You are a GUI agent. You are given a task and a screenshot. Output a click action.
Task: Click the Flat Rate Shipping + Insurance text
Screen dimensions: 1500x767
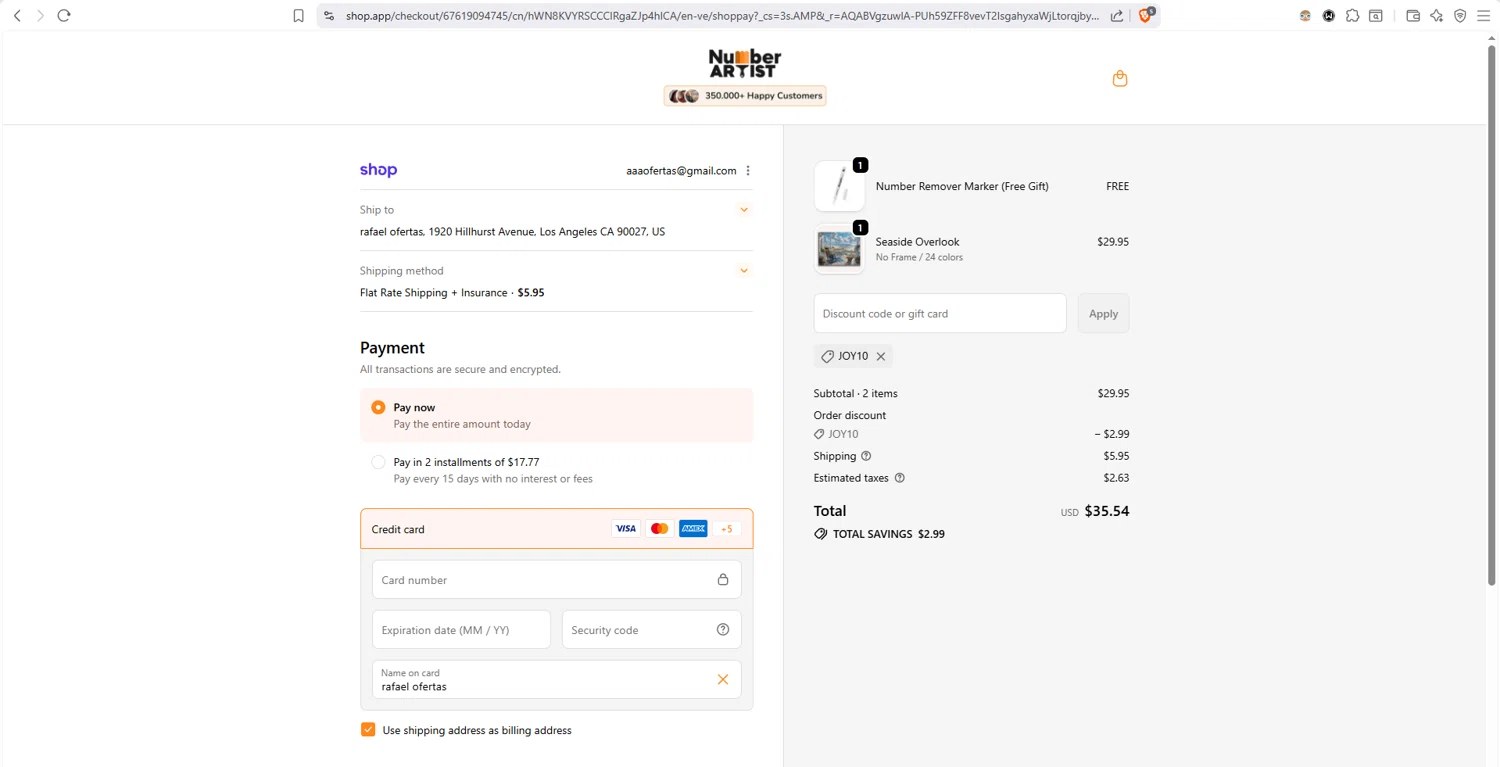click(x=434, y=293)
